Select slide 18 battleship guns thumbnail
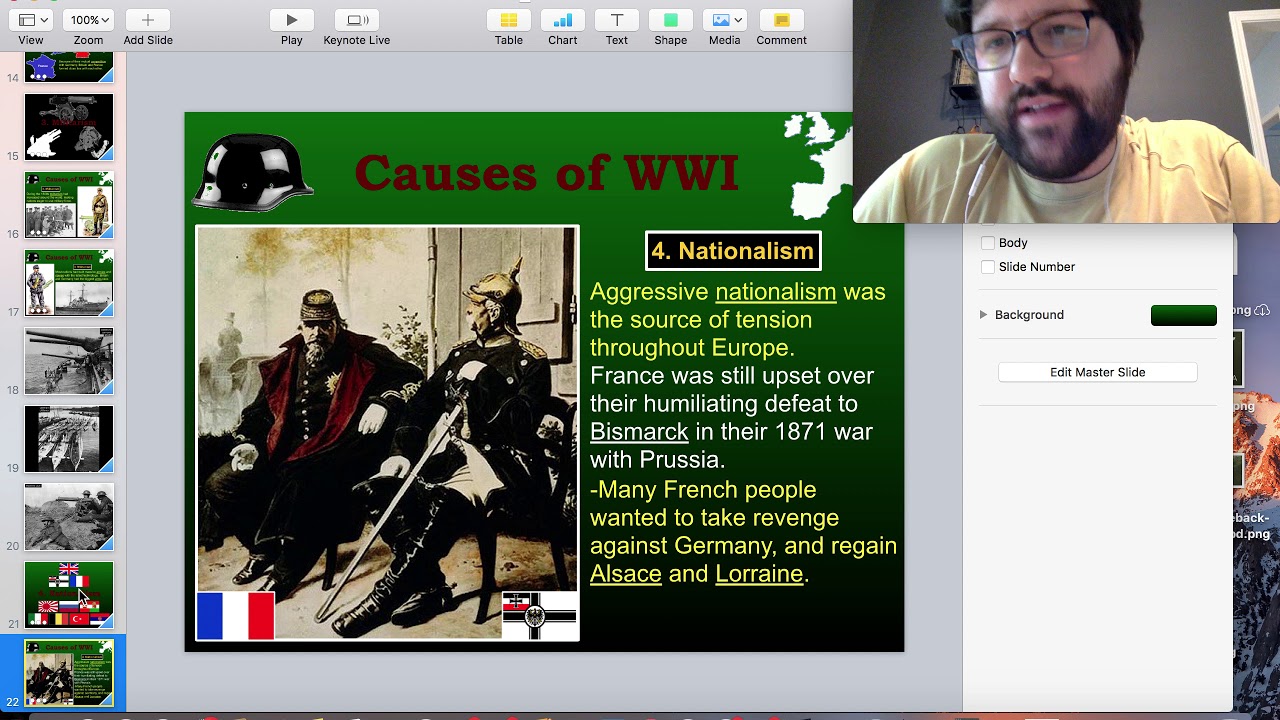 tap(69, 361)
